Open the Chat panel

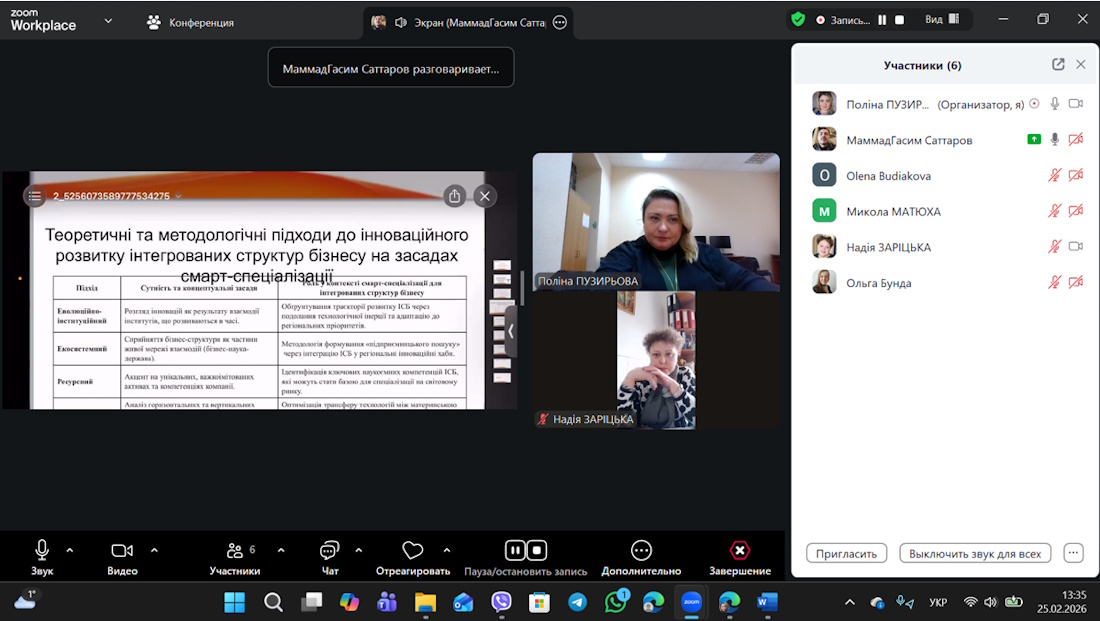pyautogui.click(x=329, y=551)
